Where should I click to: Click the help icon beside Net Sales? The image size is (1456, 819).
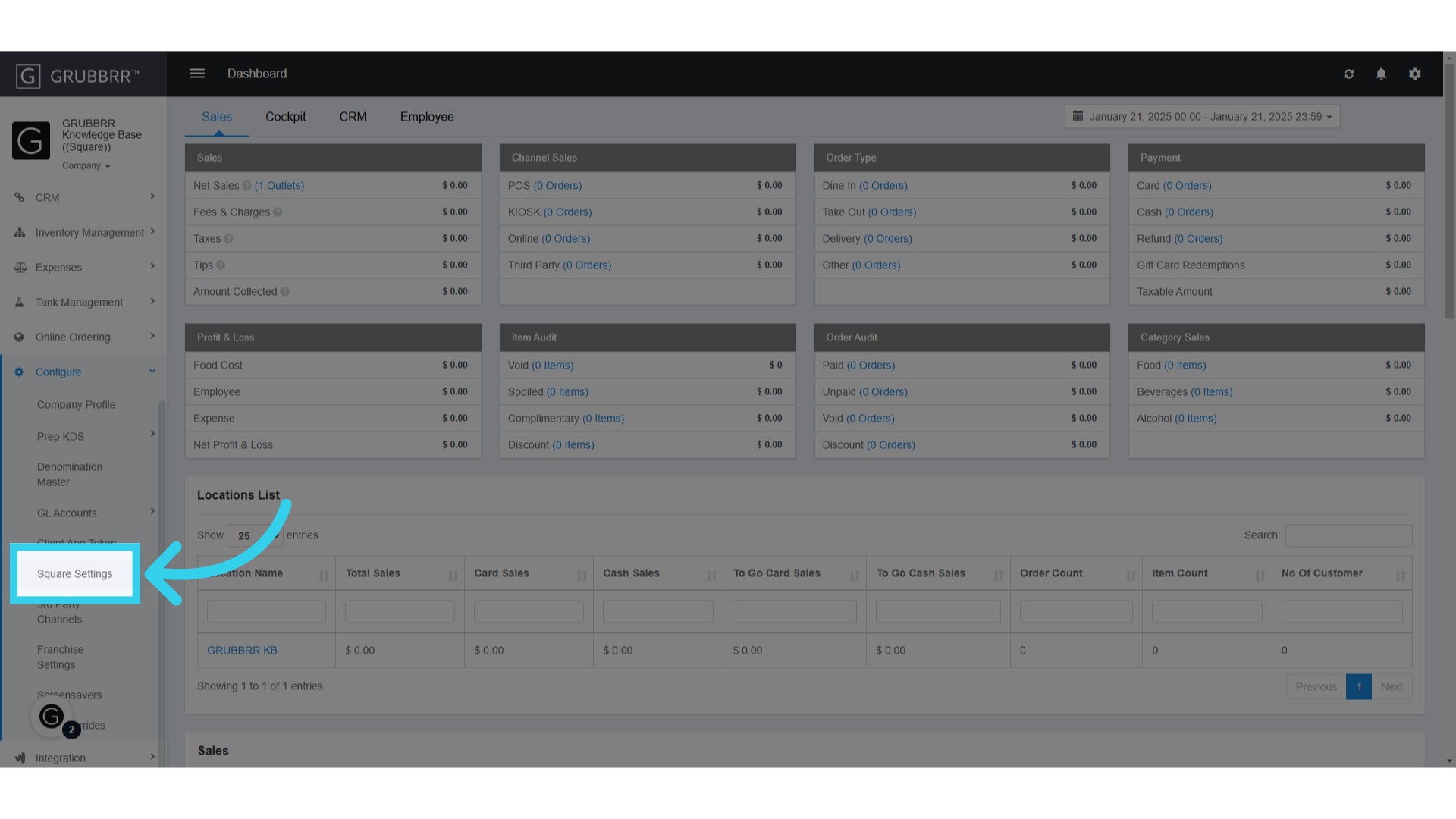point(246,186)
